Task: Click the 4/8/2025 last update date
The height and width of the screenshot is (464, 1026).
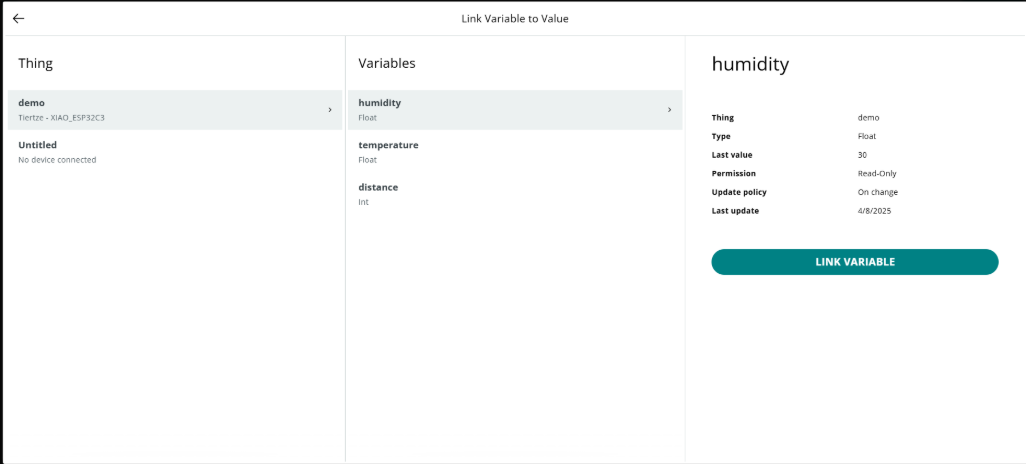Action: [x=874, y=211]
